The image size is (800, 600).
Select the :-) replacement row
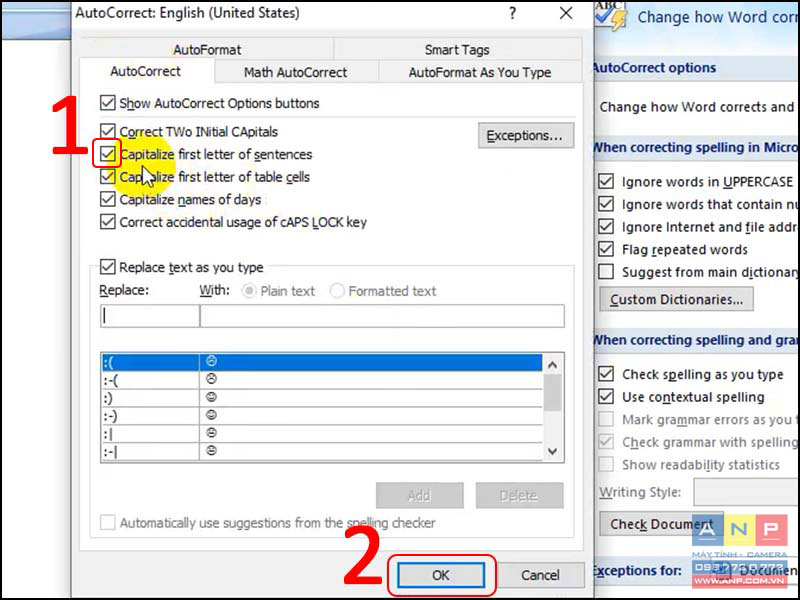[321, 415]
